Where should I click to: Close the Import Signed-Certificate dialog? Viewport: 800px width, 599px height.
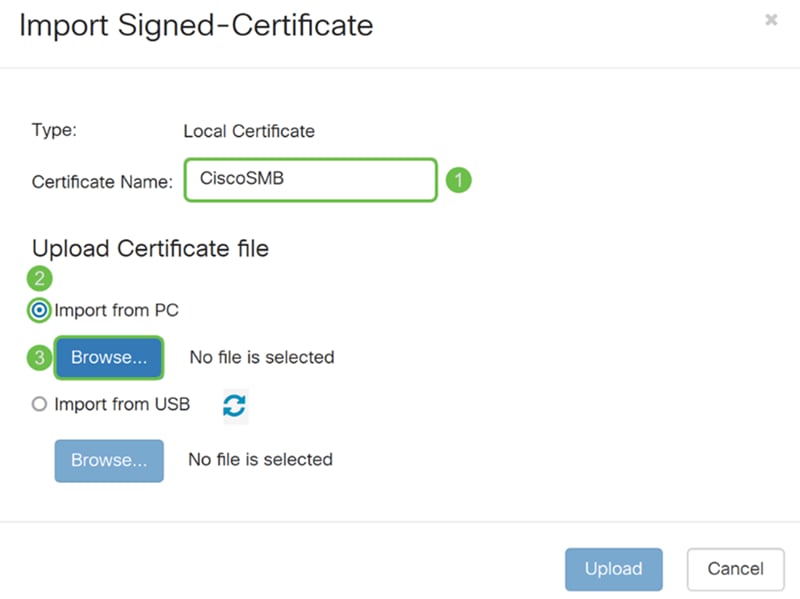click(x=771, y=20)
